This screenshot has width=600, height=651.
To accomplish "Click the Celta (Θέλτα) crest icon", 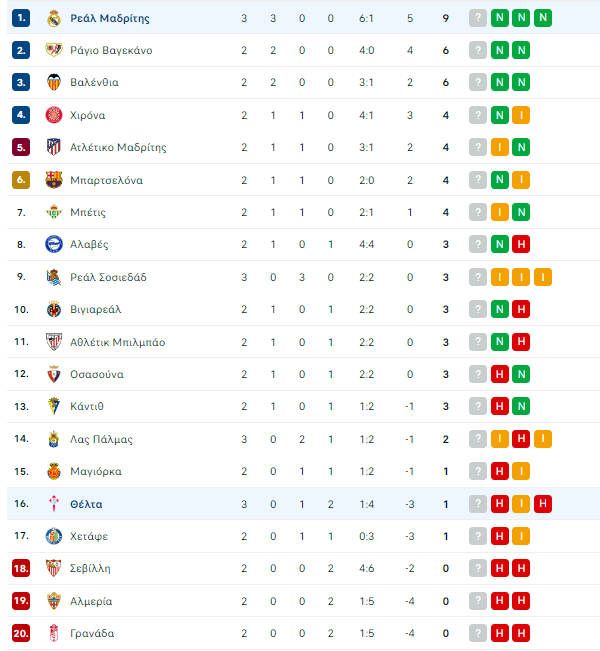I will point(54,504).
